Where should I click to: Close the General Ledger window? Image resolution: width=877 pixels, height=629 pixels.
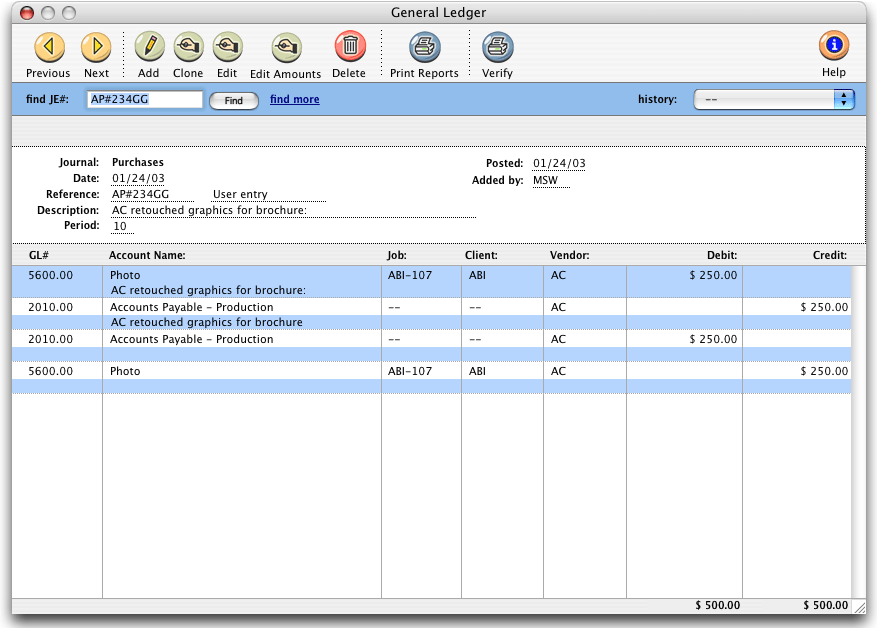[x=26, y=13]
